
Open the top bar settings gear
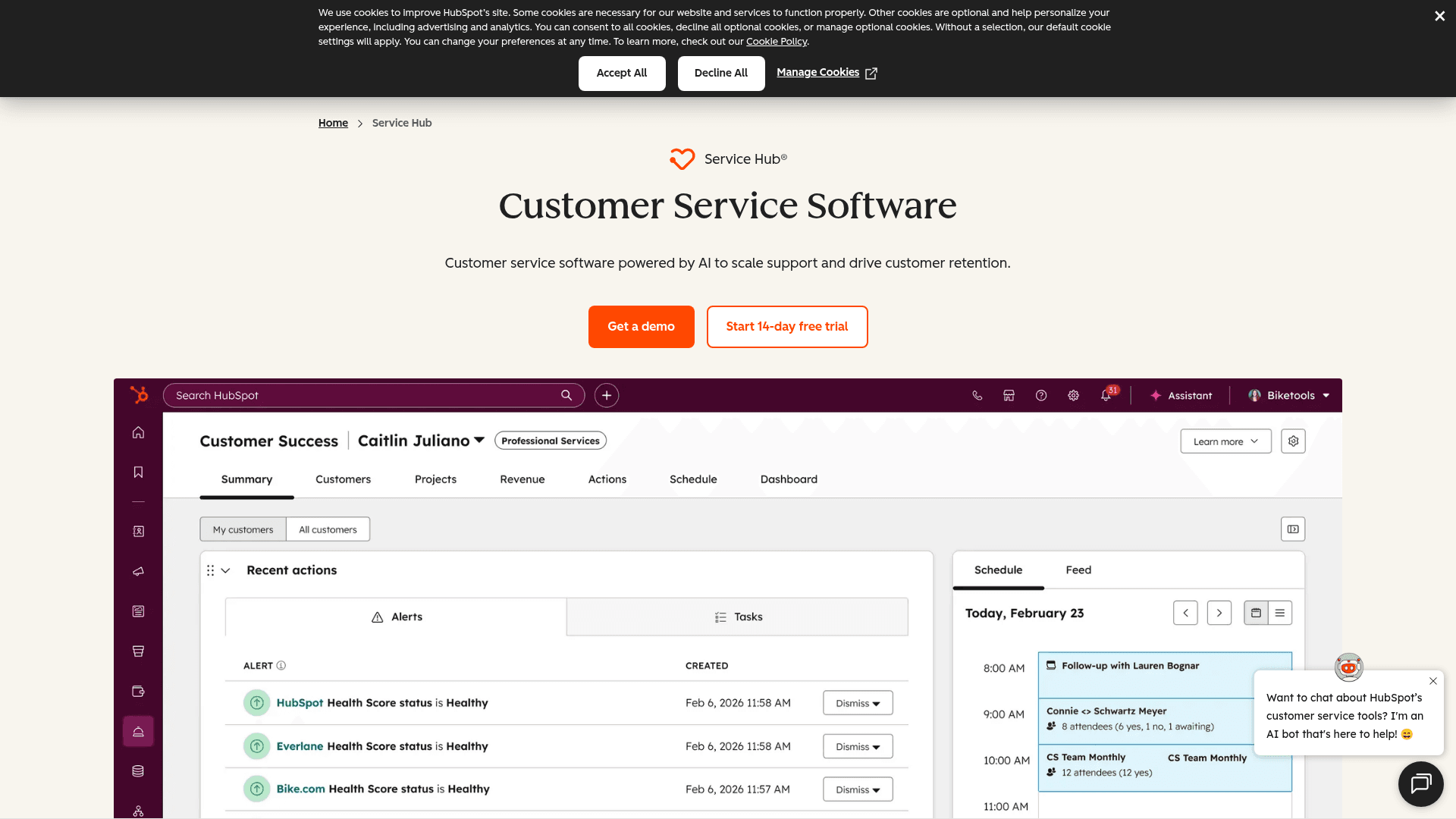(1073, 395)
